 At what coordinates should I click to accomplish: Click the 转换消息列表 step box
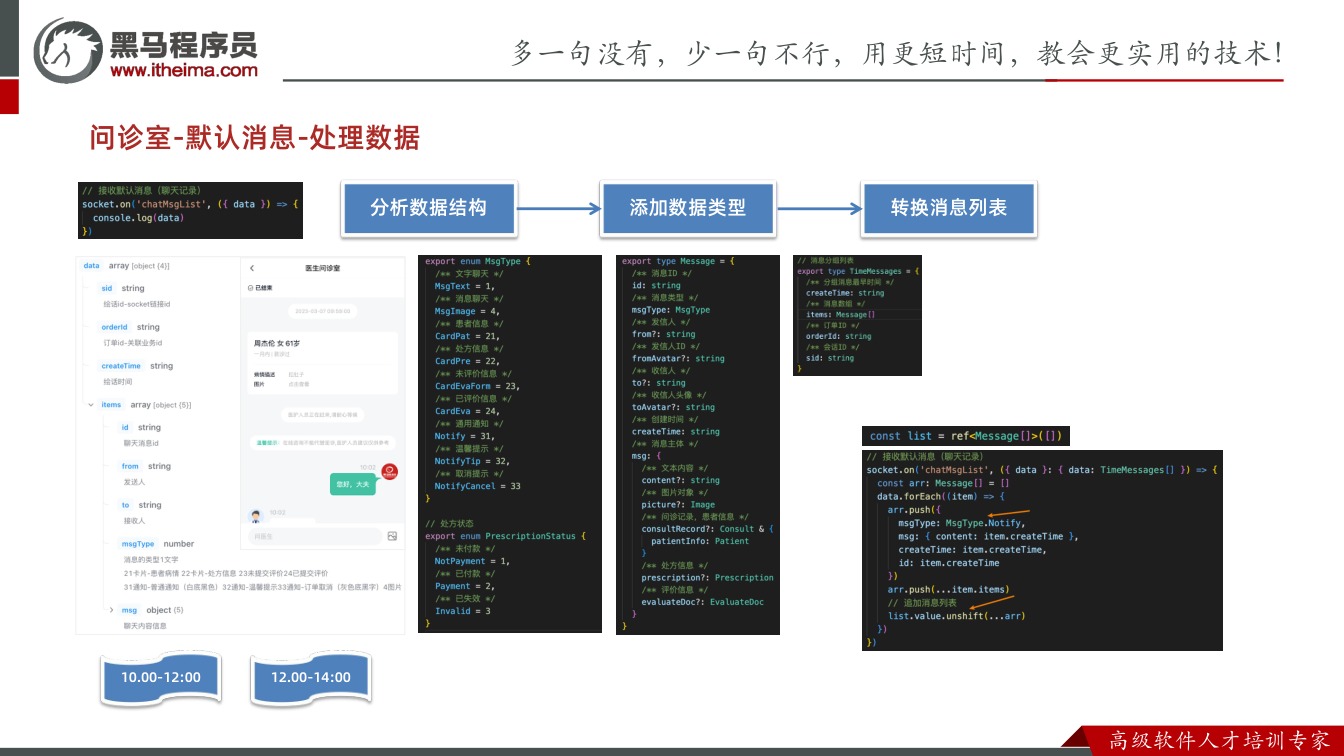948,208
